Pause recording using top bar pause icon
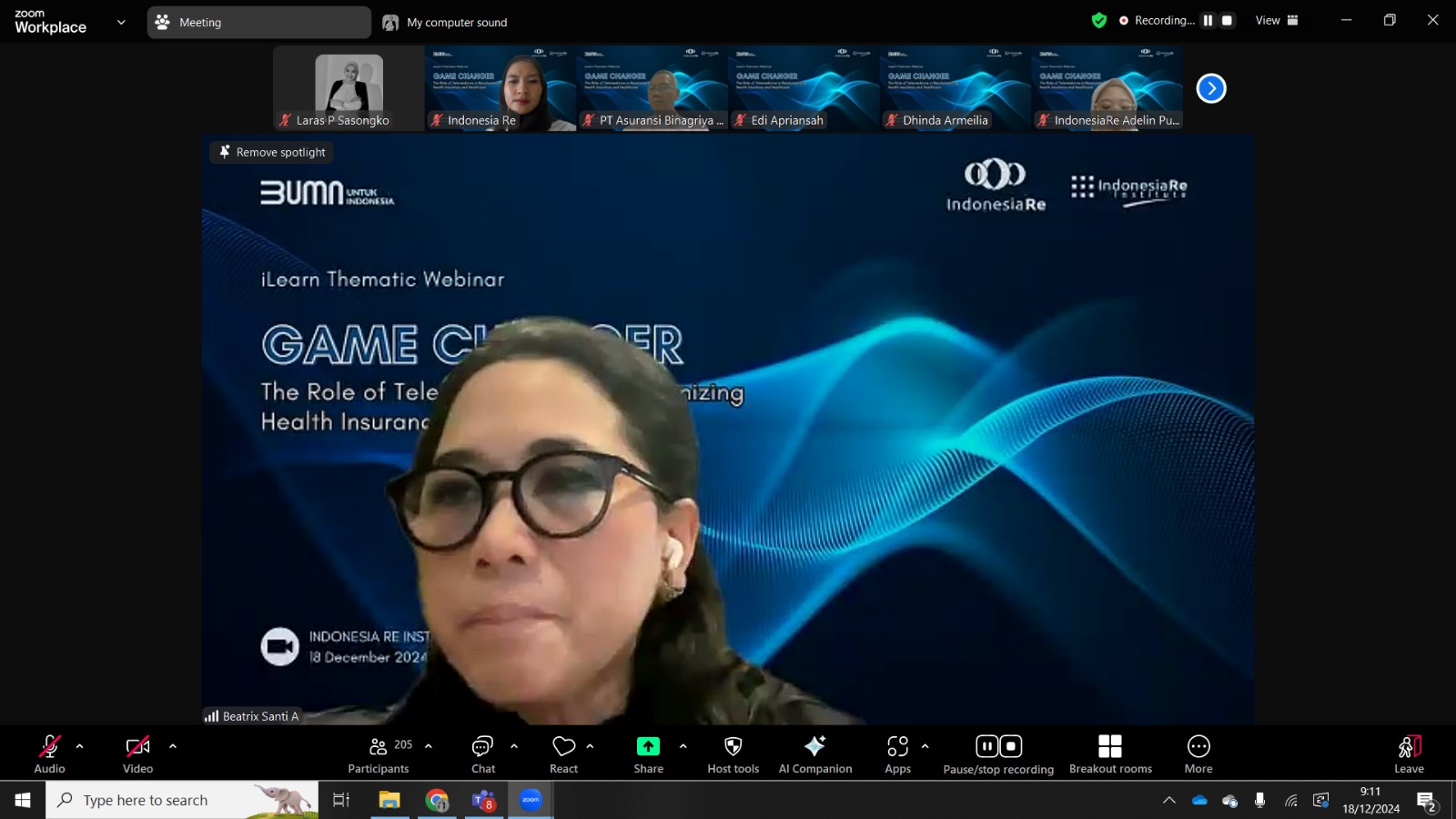1456x819 pixels. [x=1208, y=20]
